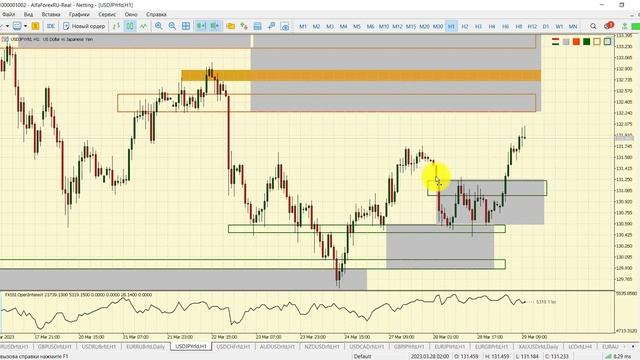
Task: Click the chat bubble toolbar icon
Action: pos(17,26)
